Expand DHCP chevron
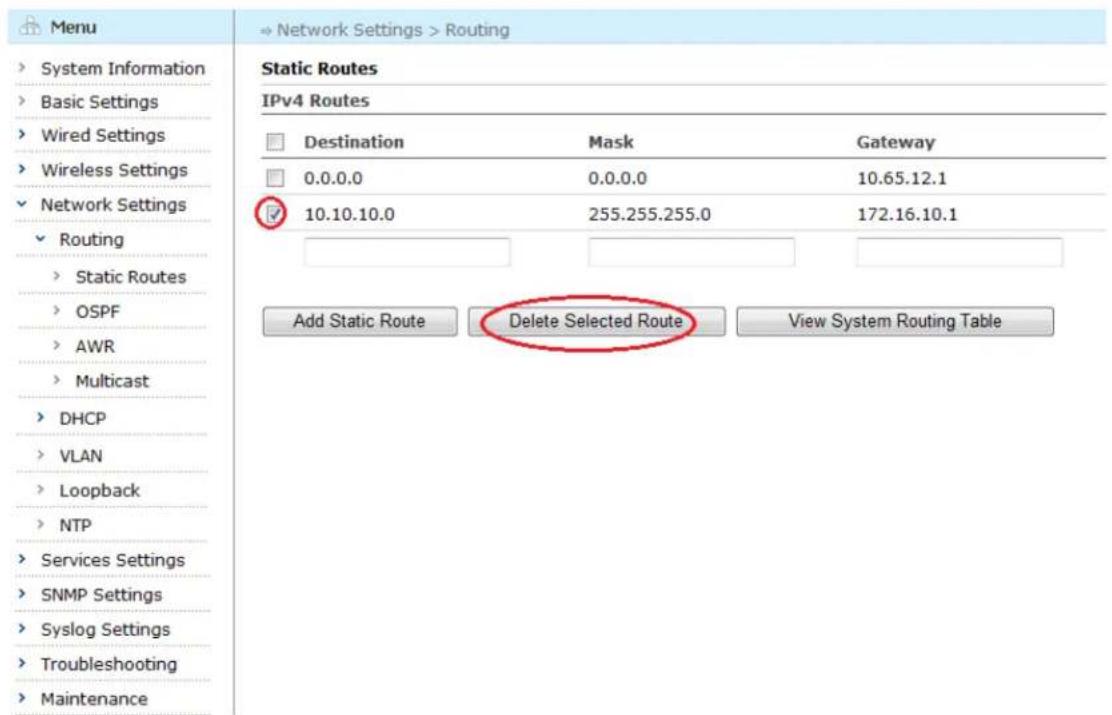1112x715 pixels. (x=40, y=418)
